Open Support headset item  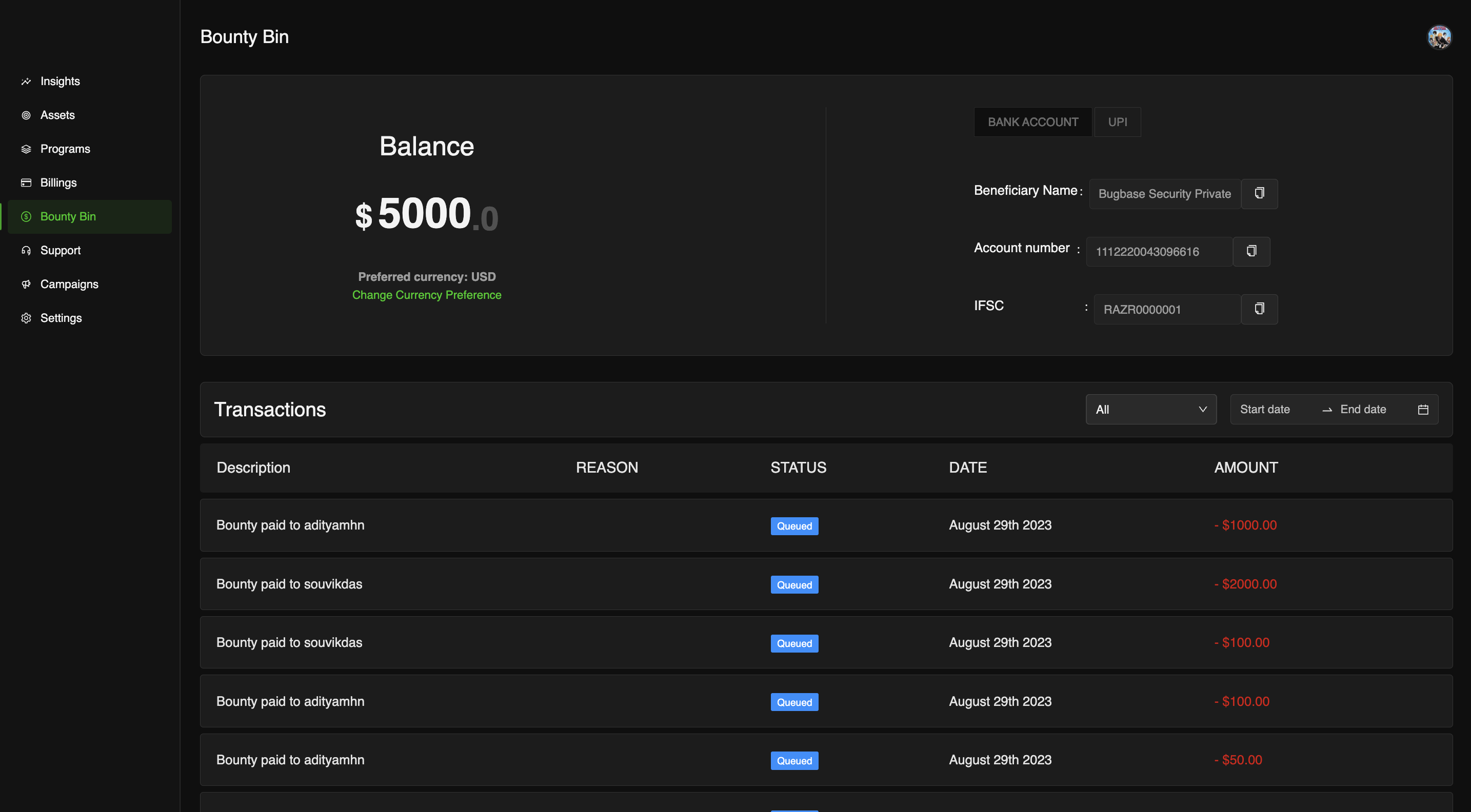tap(60, 250)
